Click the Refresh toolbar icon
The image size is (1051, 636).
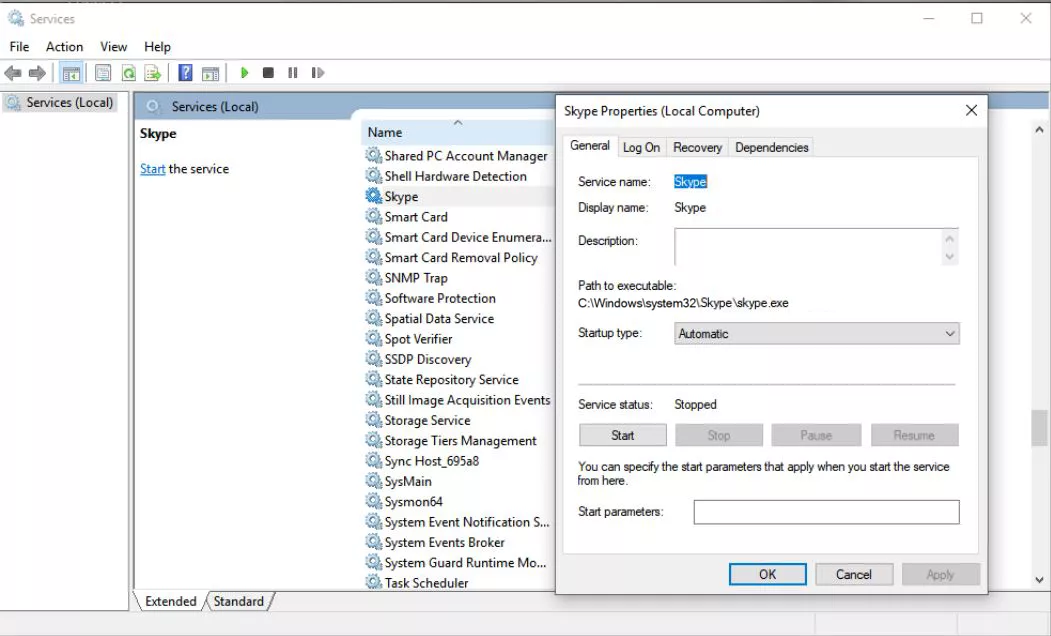(x=128, y=73)
